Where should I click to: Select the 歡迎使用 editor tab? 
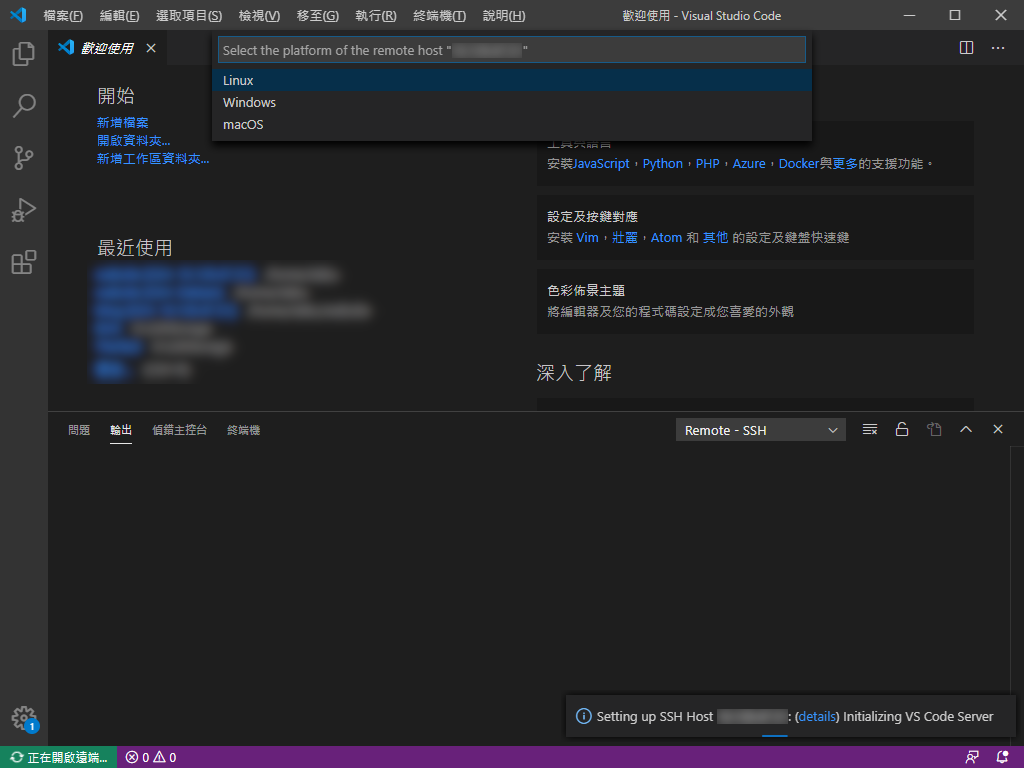(107, 48)
